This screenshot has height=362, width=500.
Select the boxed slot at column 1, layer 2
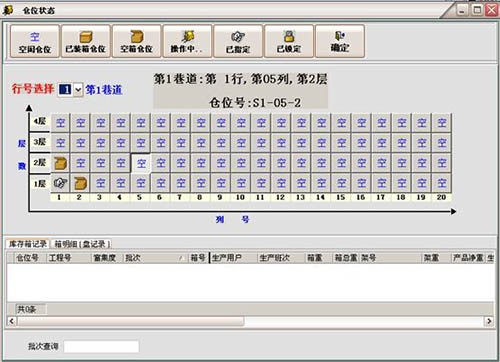[x=60, y=163]
